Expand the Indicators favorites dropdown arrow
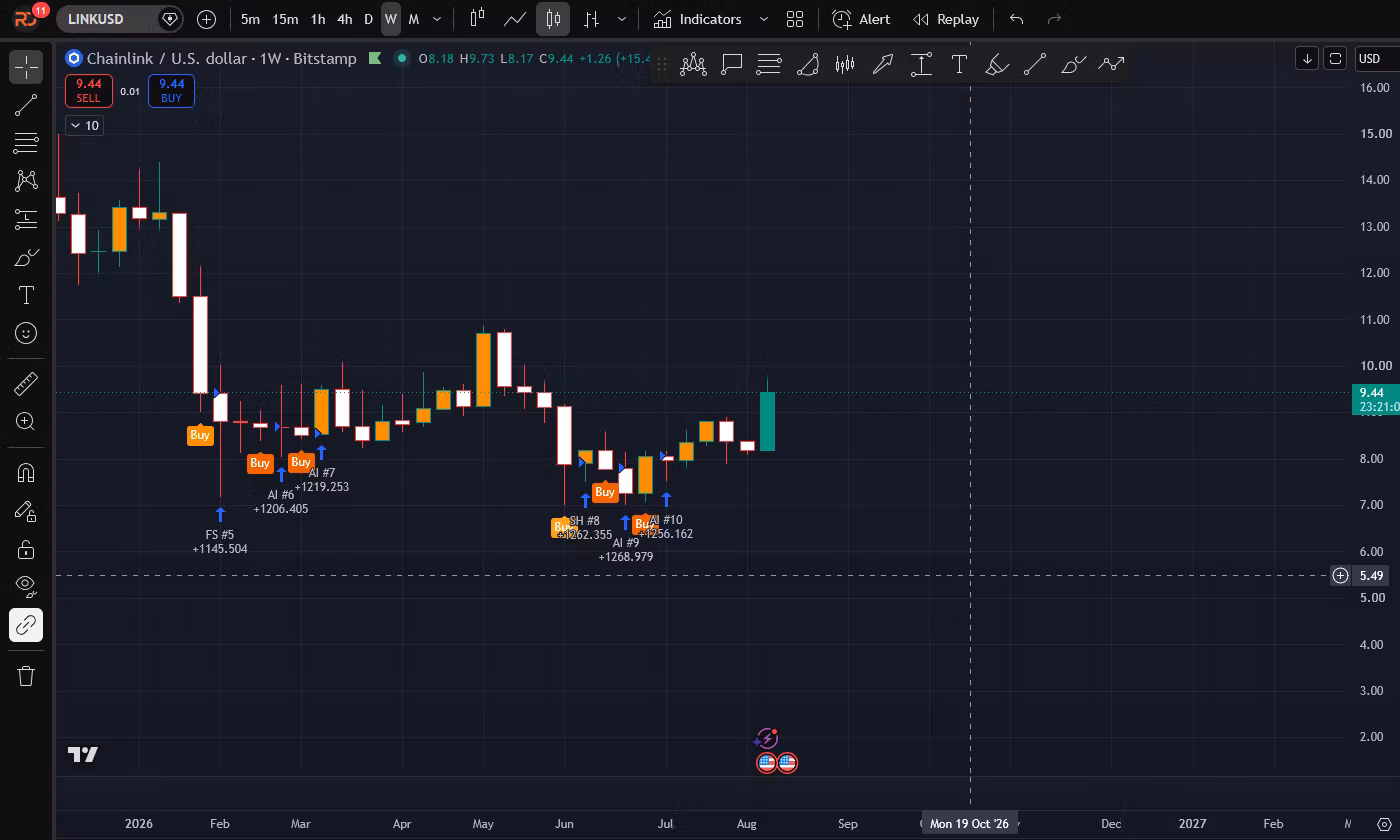Screen dimensions: 1400x840 coord(764,19)
